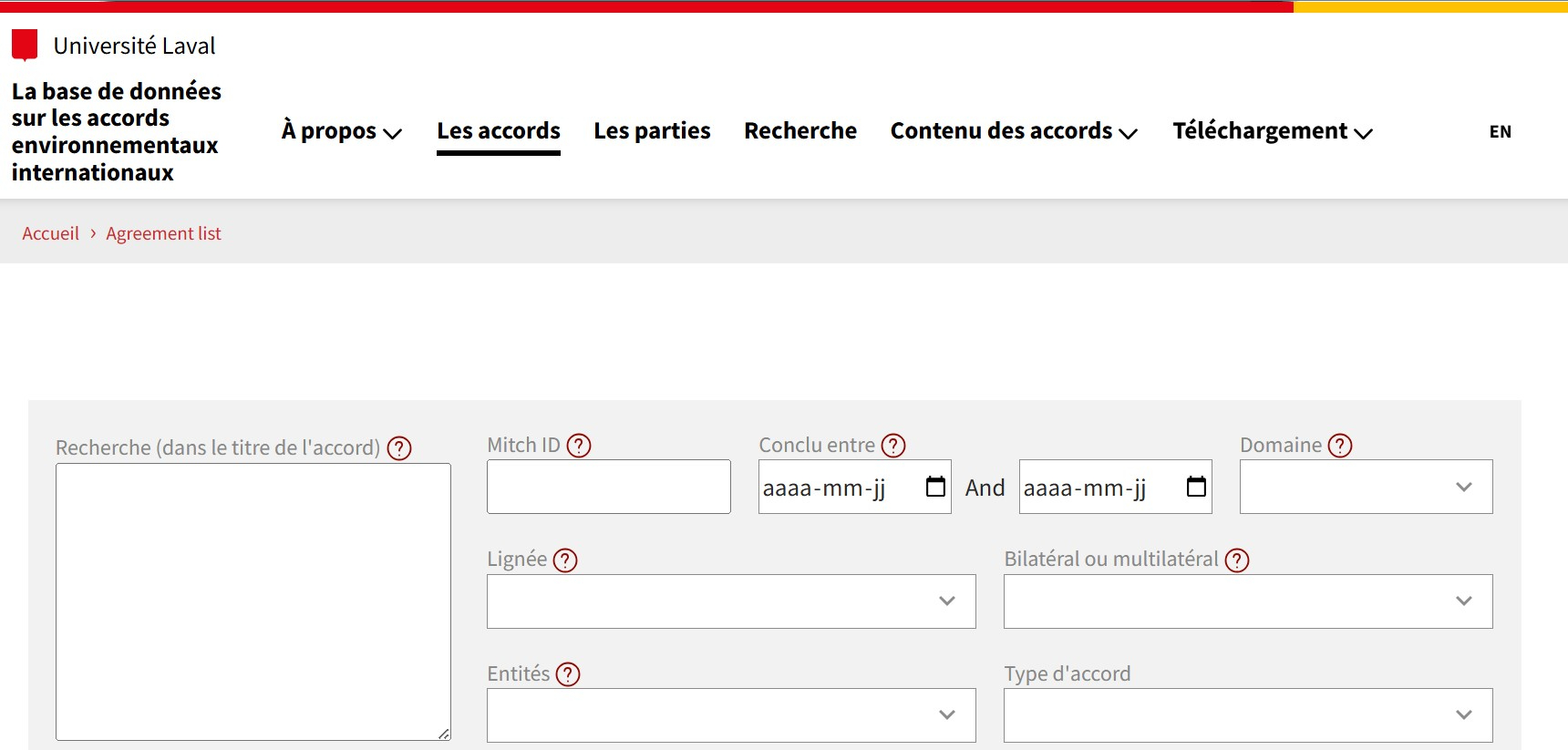Open the Téléchargement menu
The width and height of the screenshot is (1568, 750).
point(1272,131)
